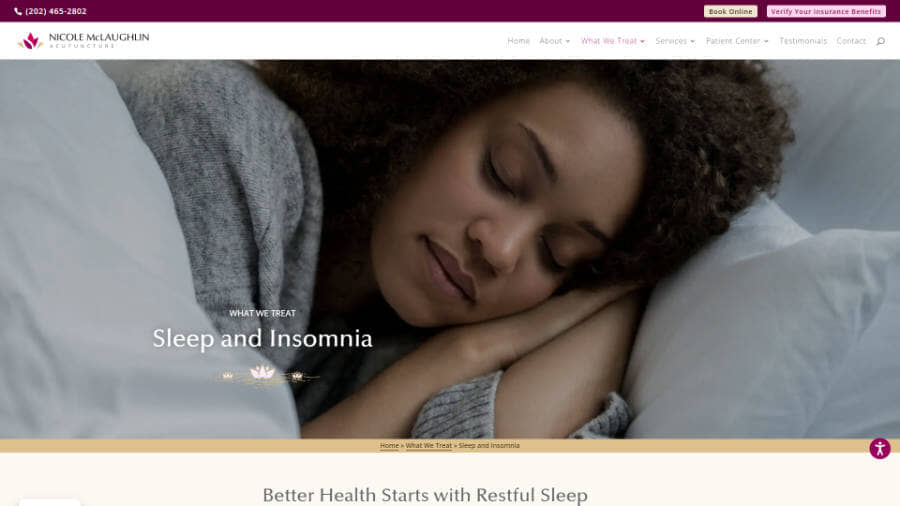The height and width of the screenshot is (506, 900).
Task: Click Verify Your Insurance Benefits button
Action: tap(826, 11)
